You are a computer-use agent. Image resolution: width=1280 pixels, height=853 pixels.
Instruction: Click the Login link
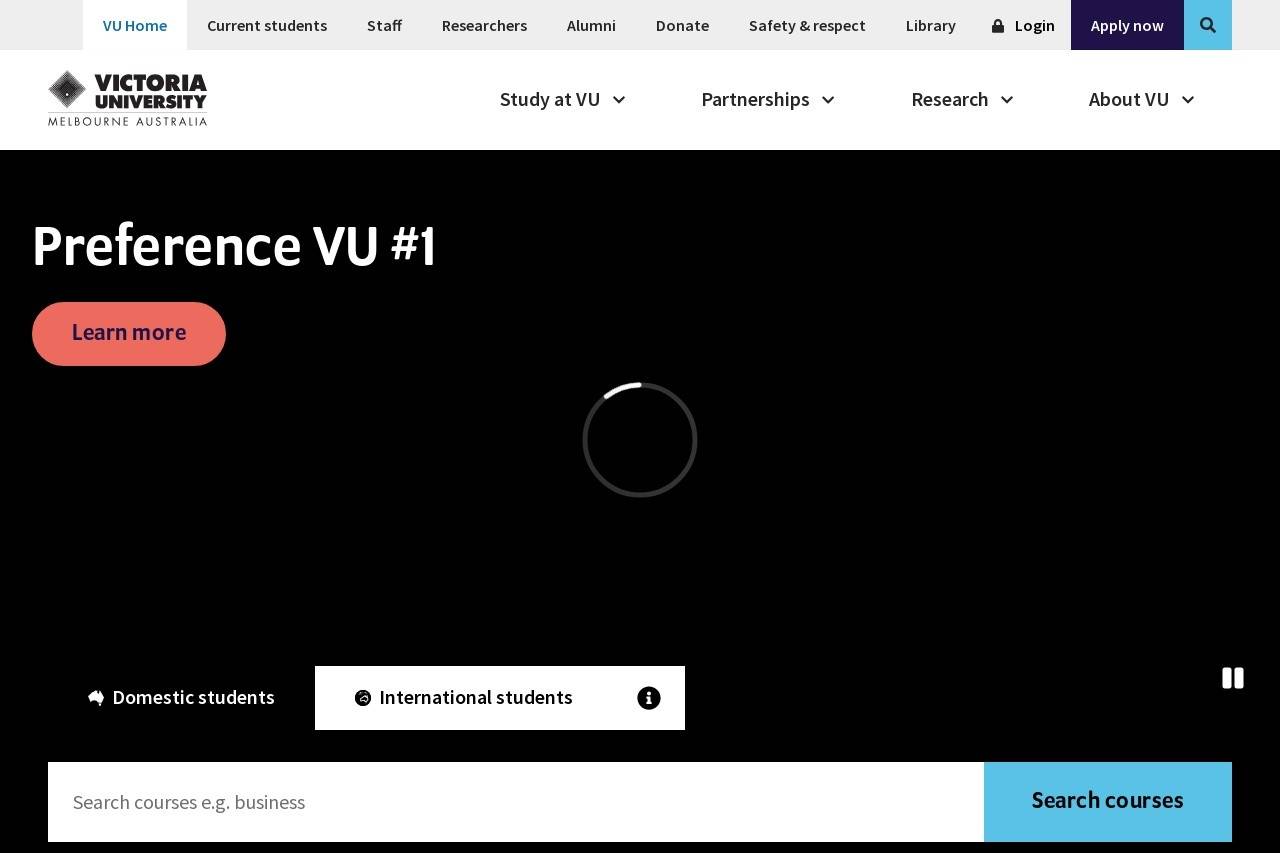pos(1034,26)
